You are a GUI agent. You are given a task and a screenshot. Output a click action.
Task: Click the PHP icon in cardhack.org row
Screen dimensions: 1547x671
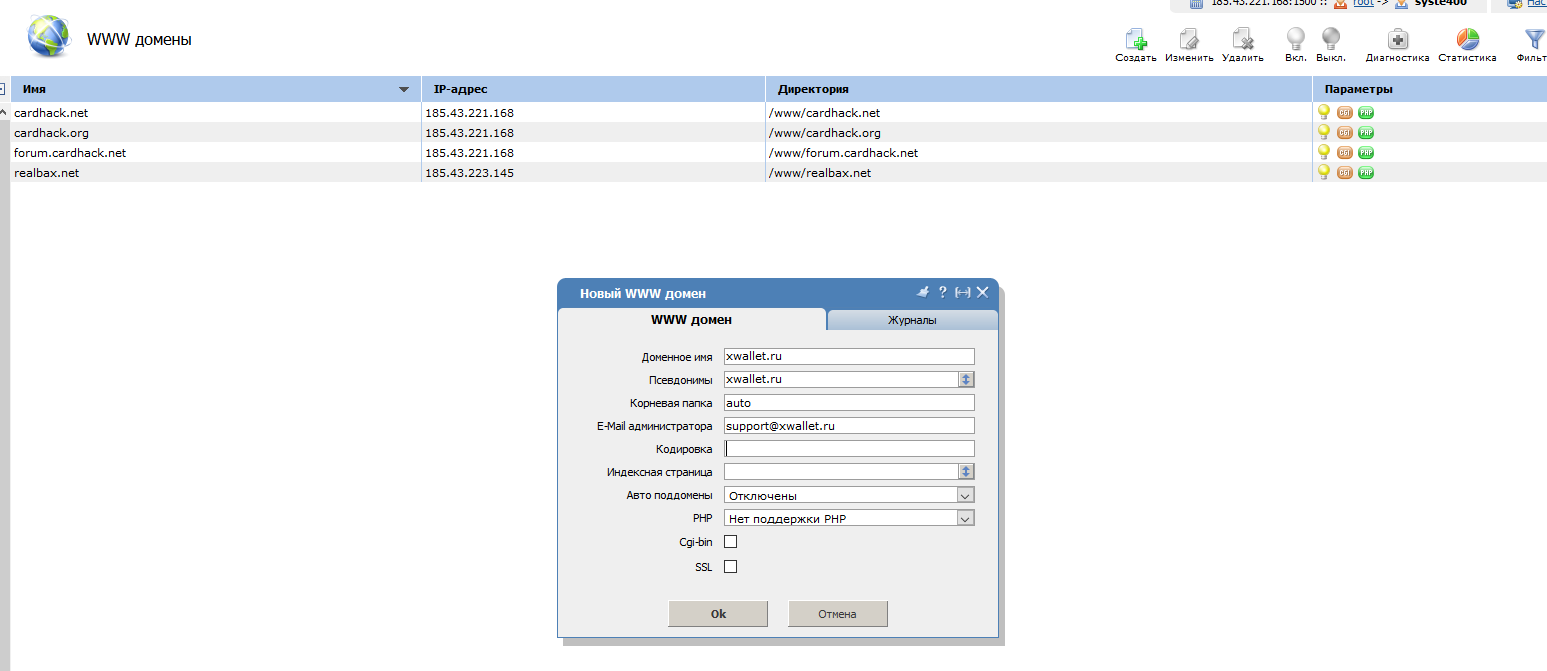pyautogui.click(x=1366, y=133)
